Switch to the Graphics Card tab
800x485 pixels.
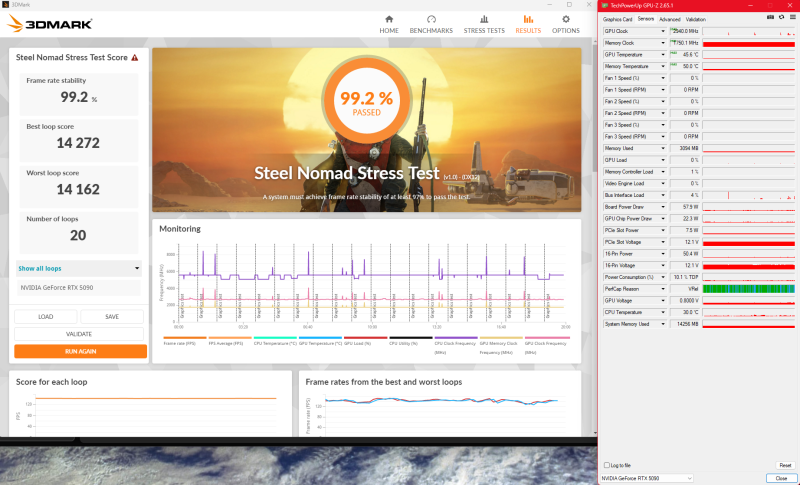pyautogui.click(x=617, y=19)
